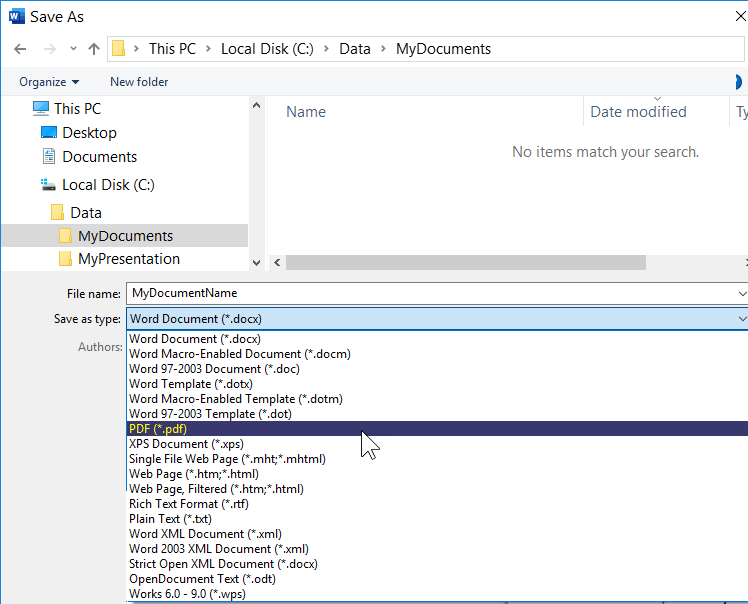This screenshot has width=748, height=604.
Task: Open recent locations chevron
Action: (x=73, y=48)
